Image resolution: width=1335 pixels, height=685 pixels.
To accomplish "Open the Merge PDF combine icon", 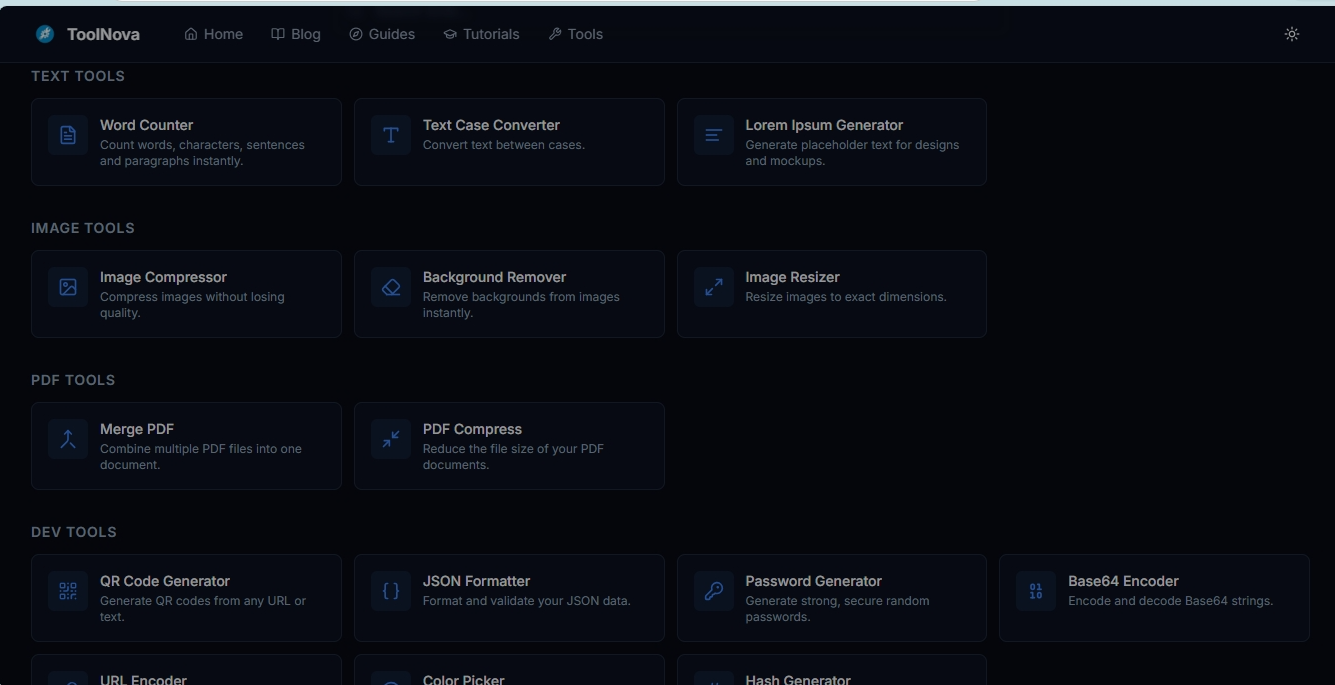I will click(x=67, y=439).
